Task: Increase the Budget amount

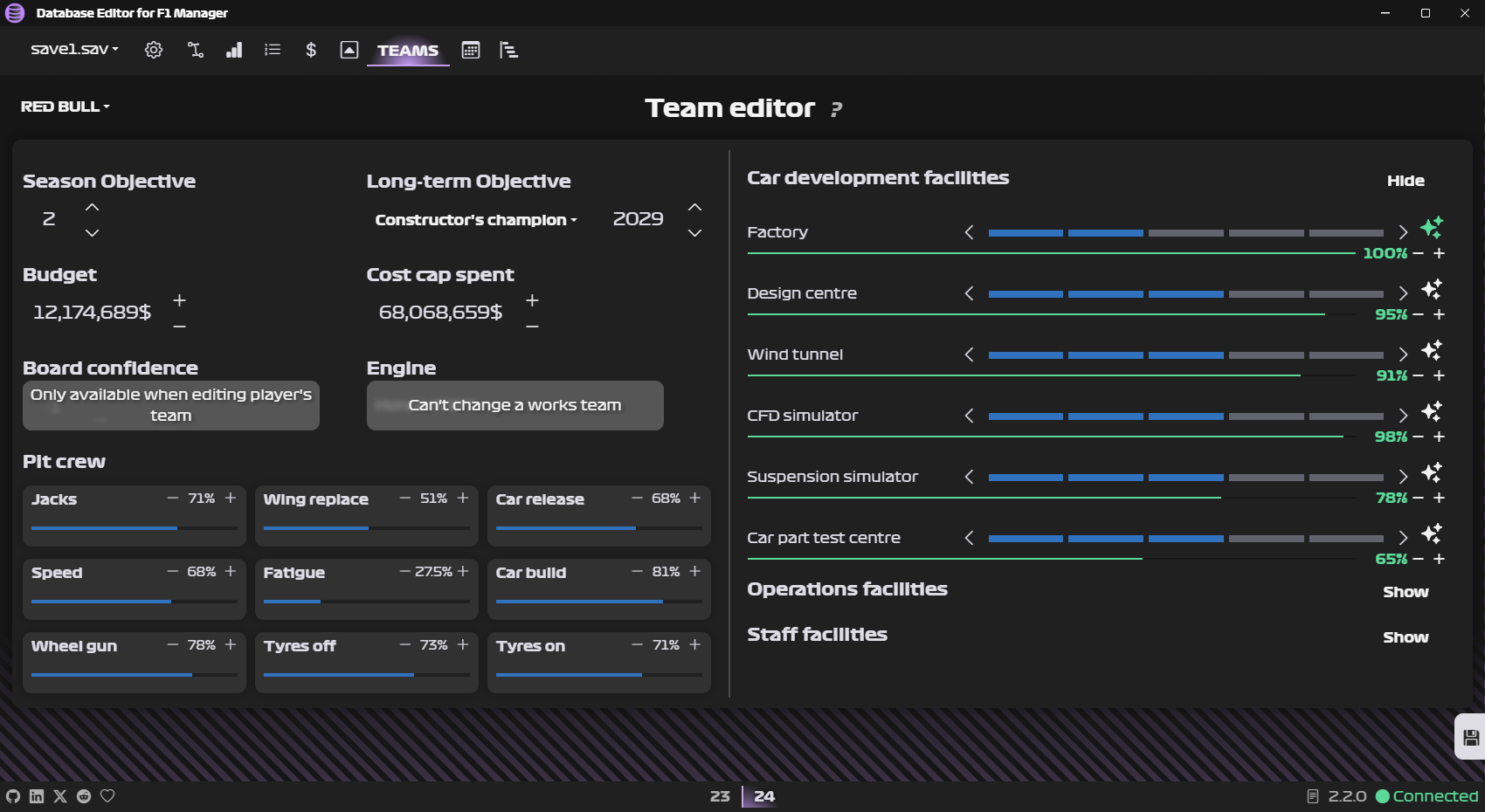Action: coord(179,300)
